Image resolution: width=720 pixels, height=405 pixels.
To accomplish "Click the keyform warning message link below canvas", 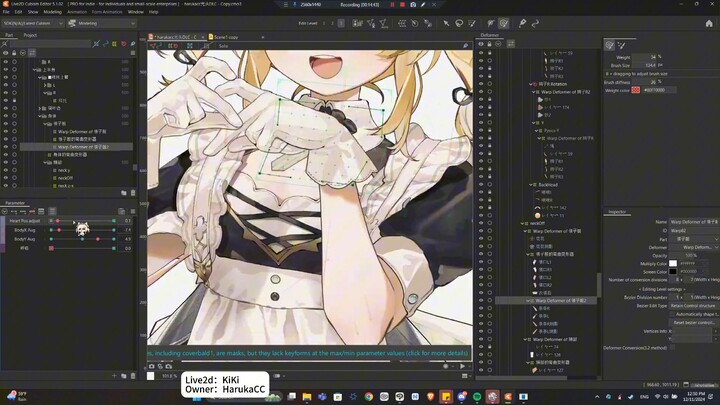I will (x=309, y=354).
